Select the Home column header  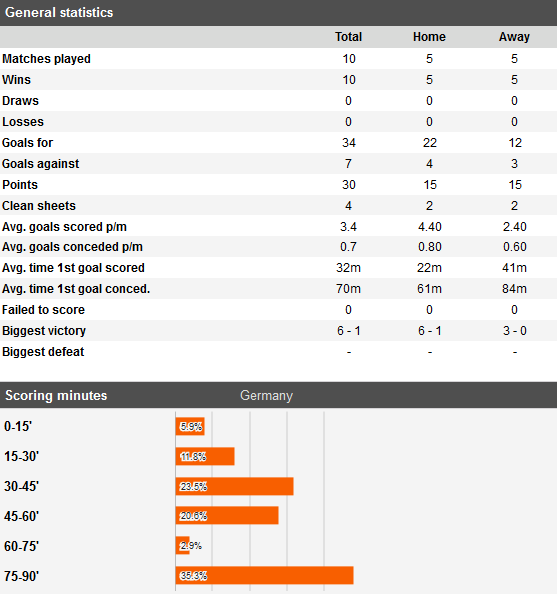[429, 37]
